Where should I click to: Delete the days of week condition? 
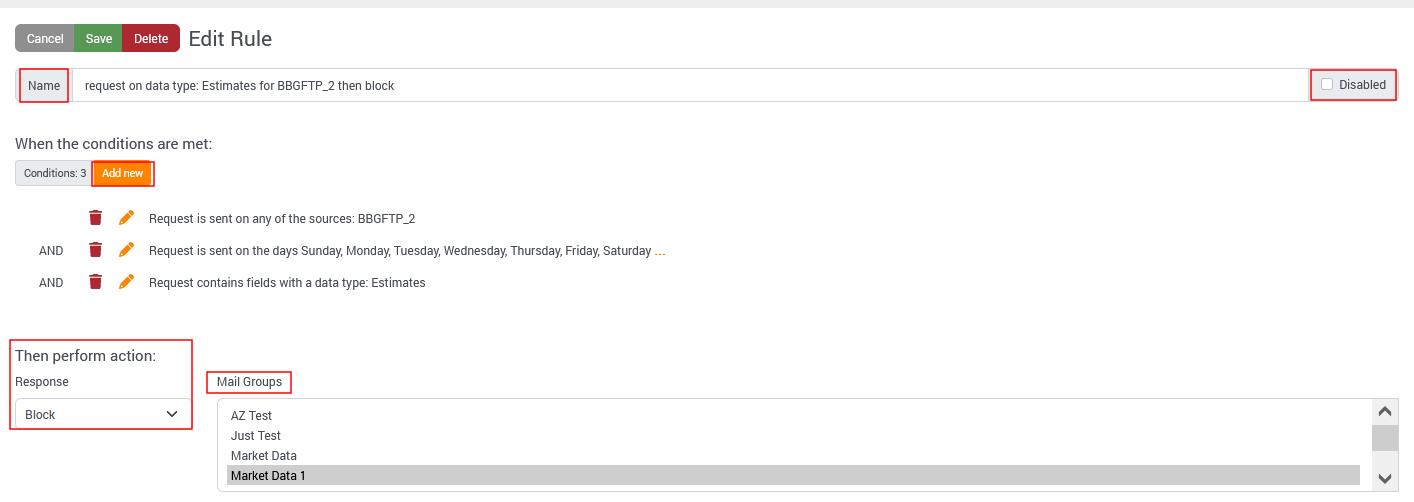(x=95, y=250)
